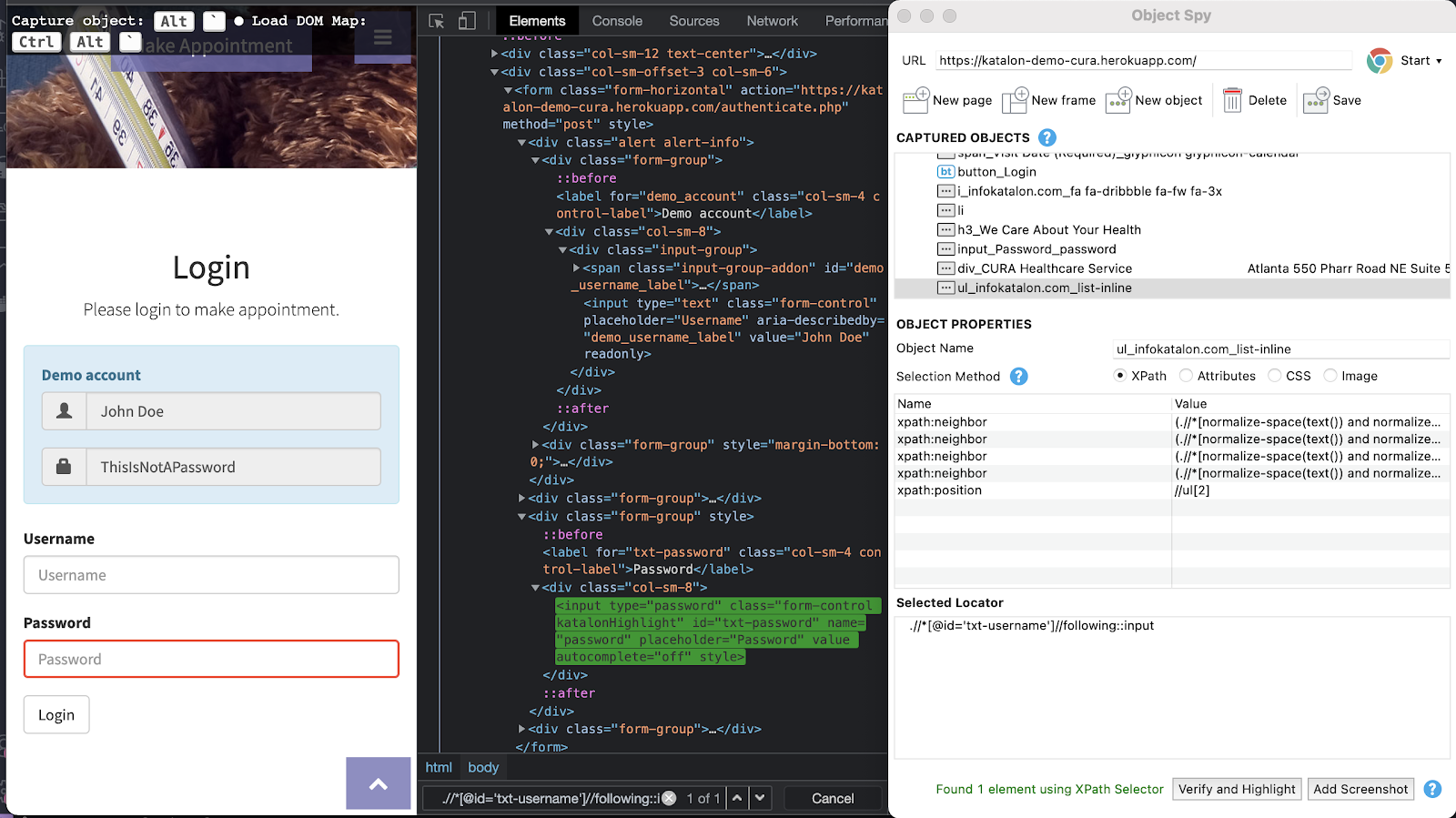Expand the form-group with margin-bottom style node
This screenshot has height=818, width=1456.
(x=535, y=445)
